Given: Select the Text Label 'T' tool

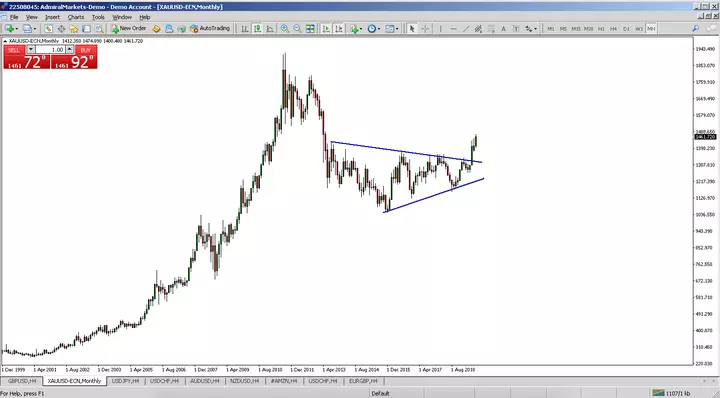Looking at the screenshot, I should (x=516, y=28).
